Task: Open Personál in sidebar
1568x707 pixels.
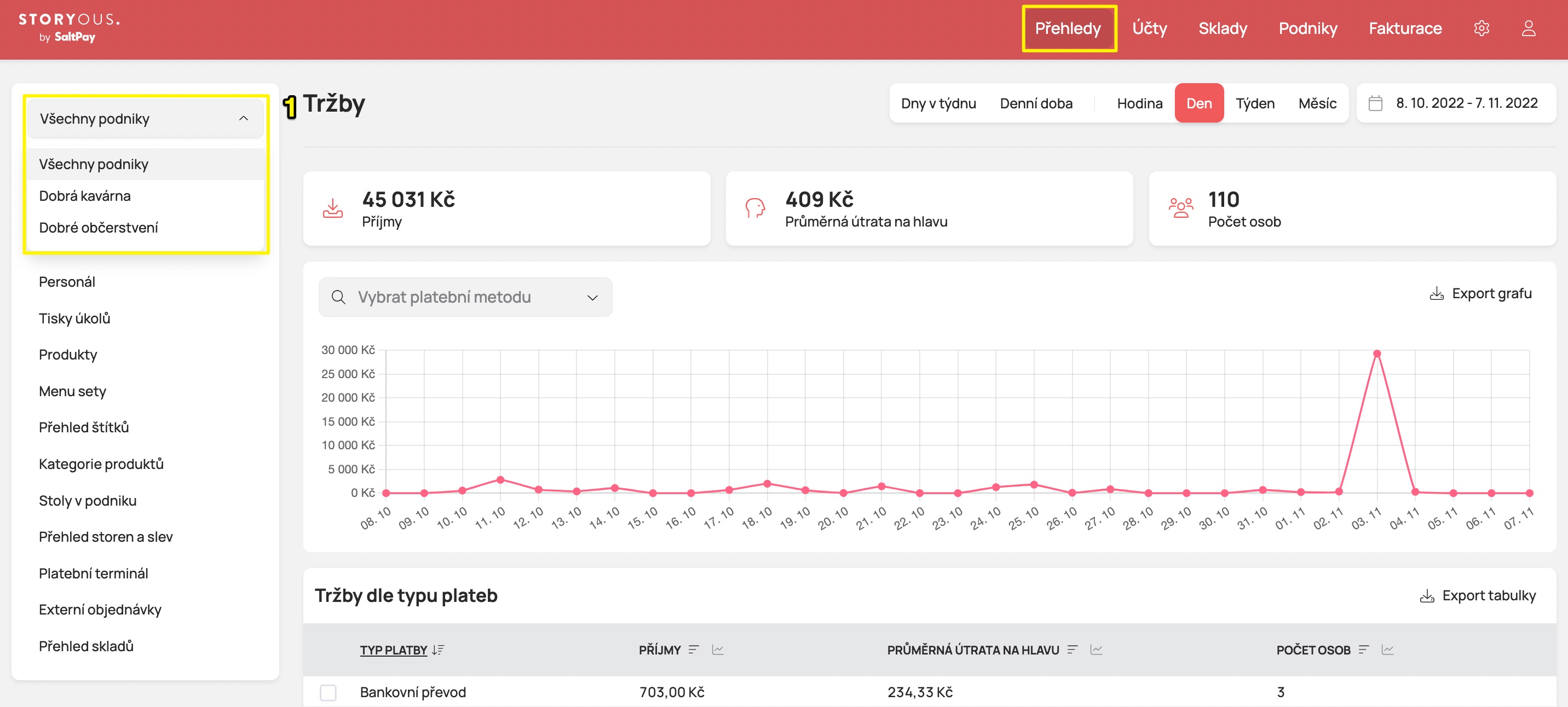Action: pos(67,282)
